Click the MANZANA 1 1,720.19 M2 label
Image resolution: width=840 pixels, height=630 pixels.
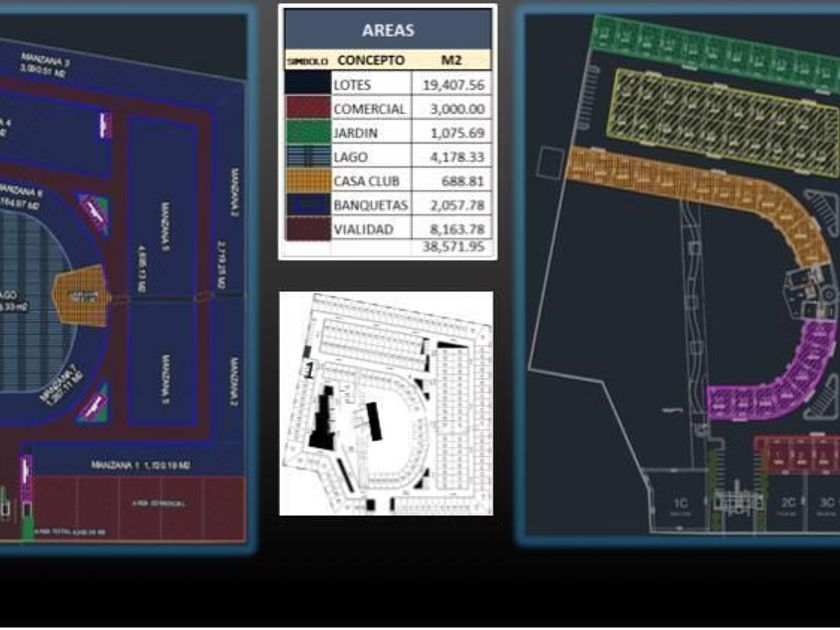tap(140, 465)
